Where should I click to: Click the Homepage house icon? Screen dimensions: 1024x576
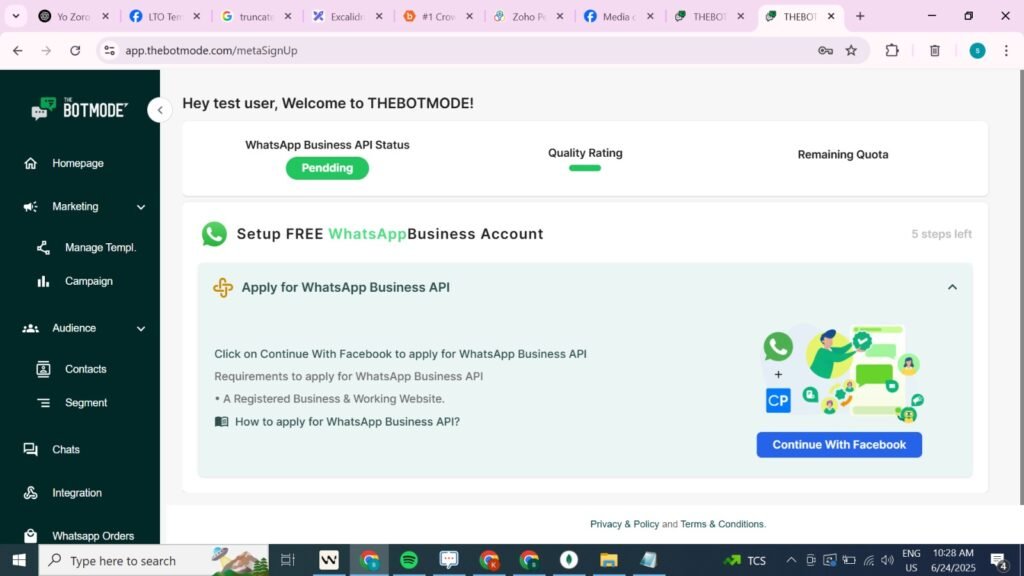31,163
